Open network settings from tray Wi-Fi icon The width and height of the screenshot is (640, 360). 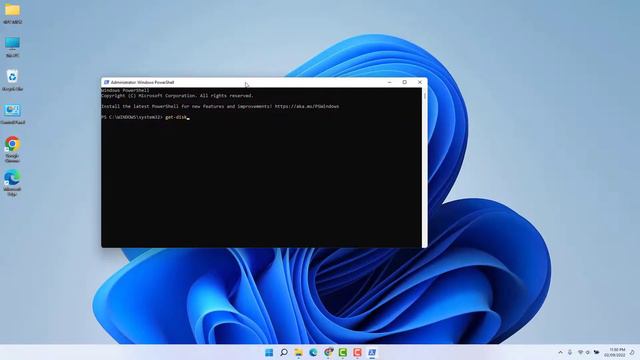click(x=580, y=352)
